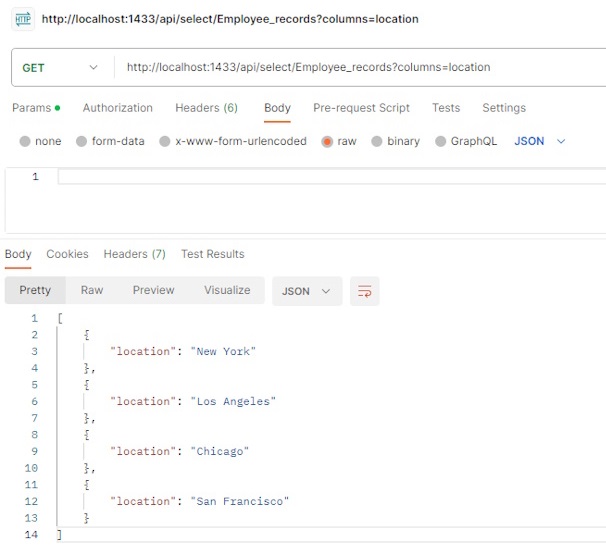Viewport: 606px width, 554px height.
Task: Switch to the Authorization tab
Action: click(117, 108)
